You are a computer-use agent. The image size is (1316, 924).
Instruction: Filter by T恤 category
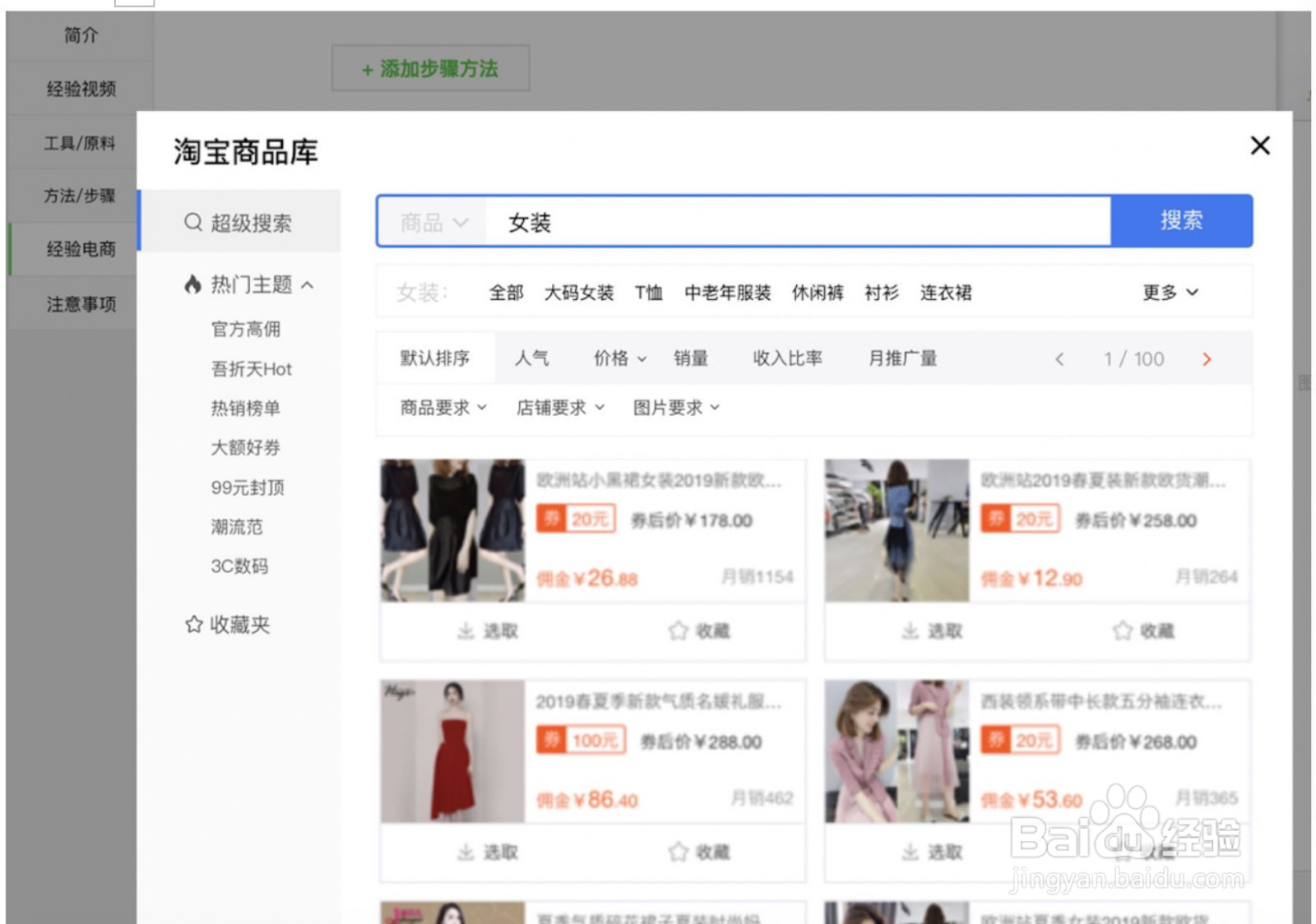649,293
